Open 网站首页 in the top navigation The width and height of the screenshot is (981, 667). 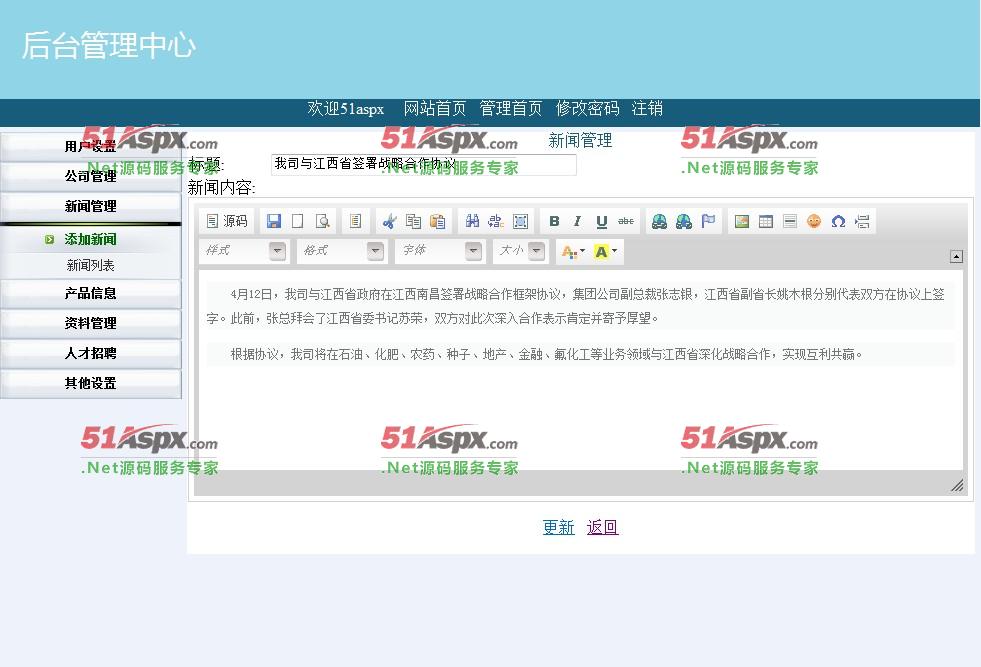pyautogui.click(x=435, y=109)
